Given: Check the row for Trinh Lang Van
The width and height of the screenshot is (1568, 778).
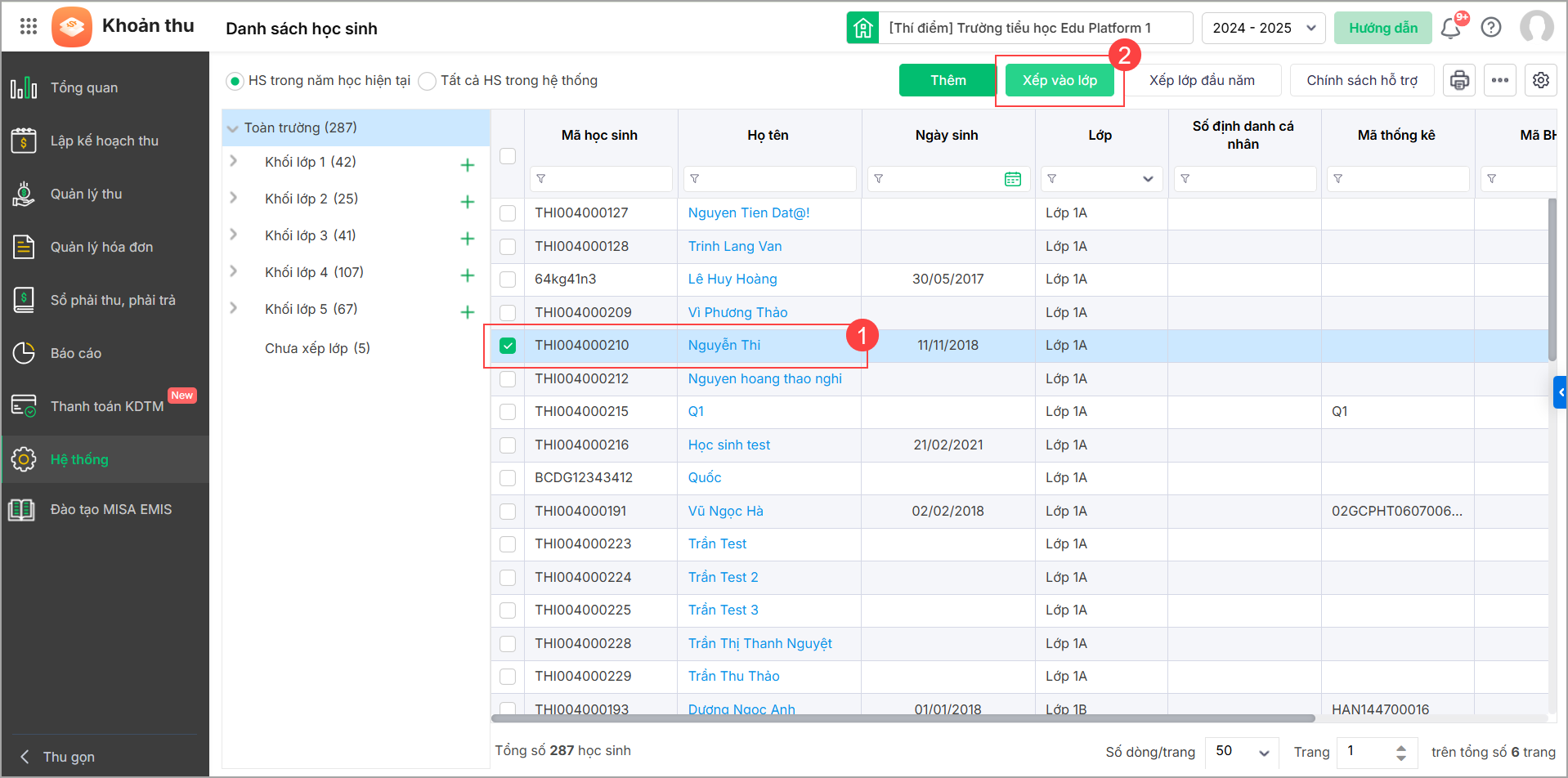Looking at the screenshot, I should click(508, 246).
